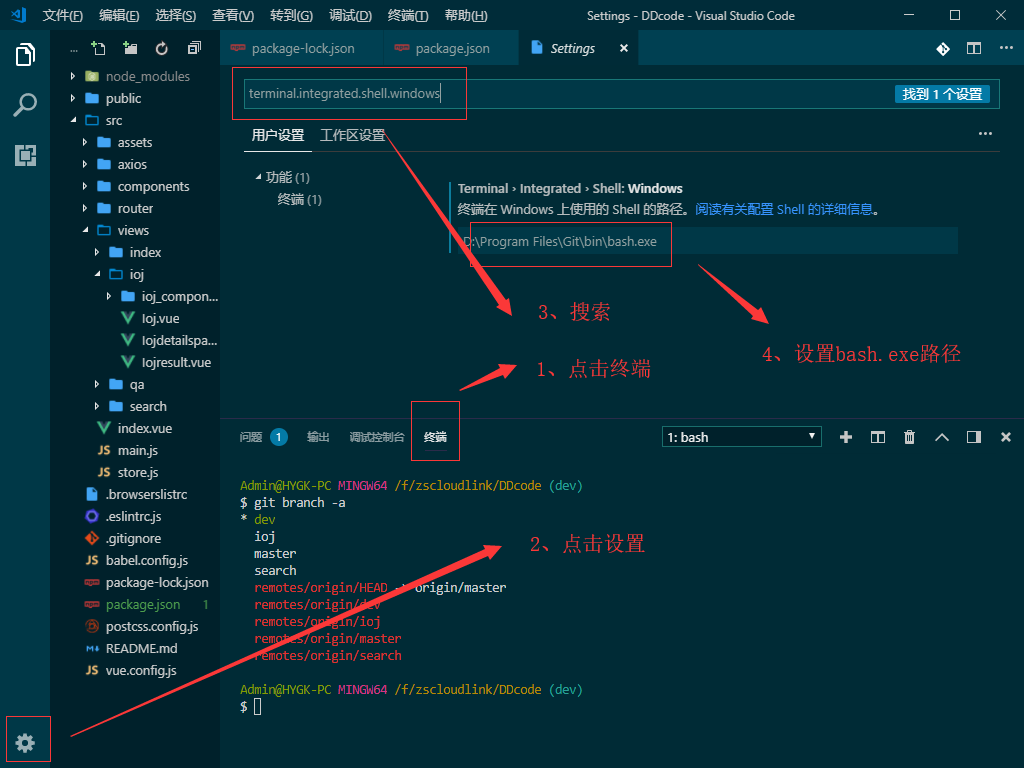The height and width of the screenshot is (768, 1024).
Task: Split the editor to the right
Action: [974, 48]
